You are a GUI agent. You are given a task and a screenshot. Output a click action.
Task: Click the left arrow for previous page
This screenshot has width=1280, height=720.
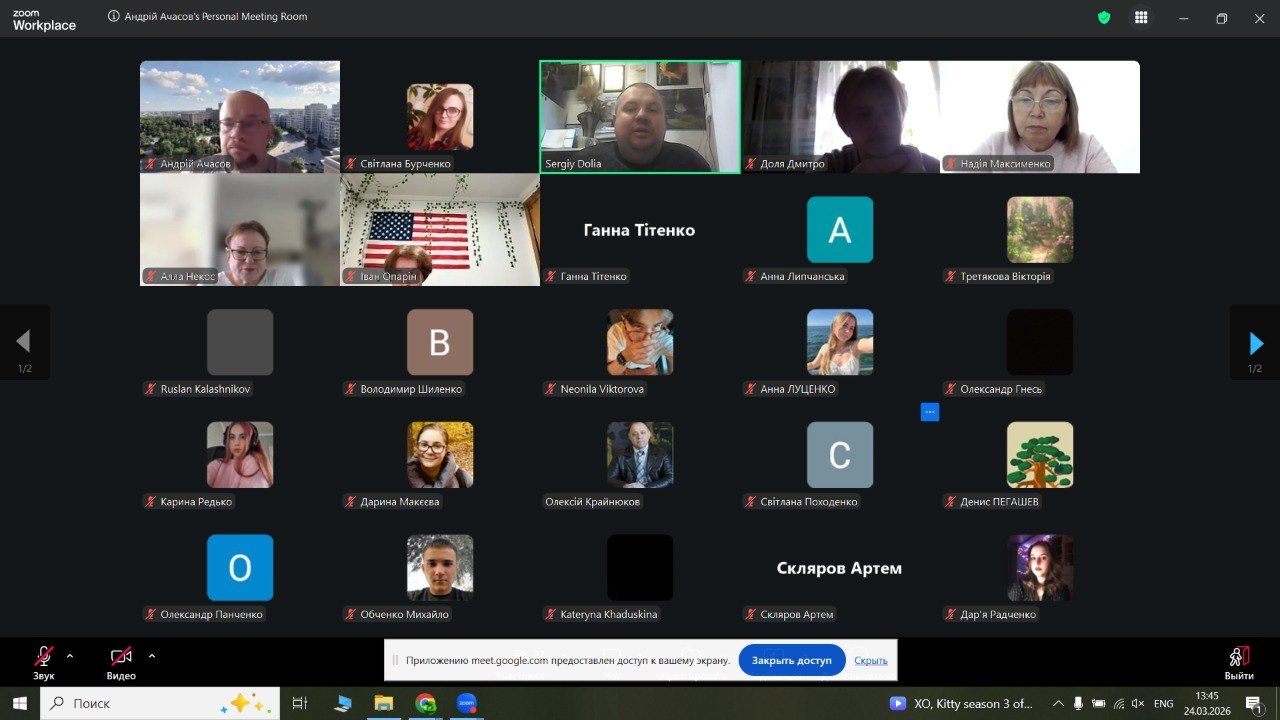[24, 343]
